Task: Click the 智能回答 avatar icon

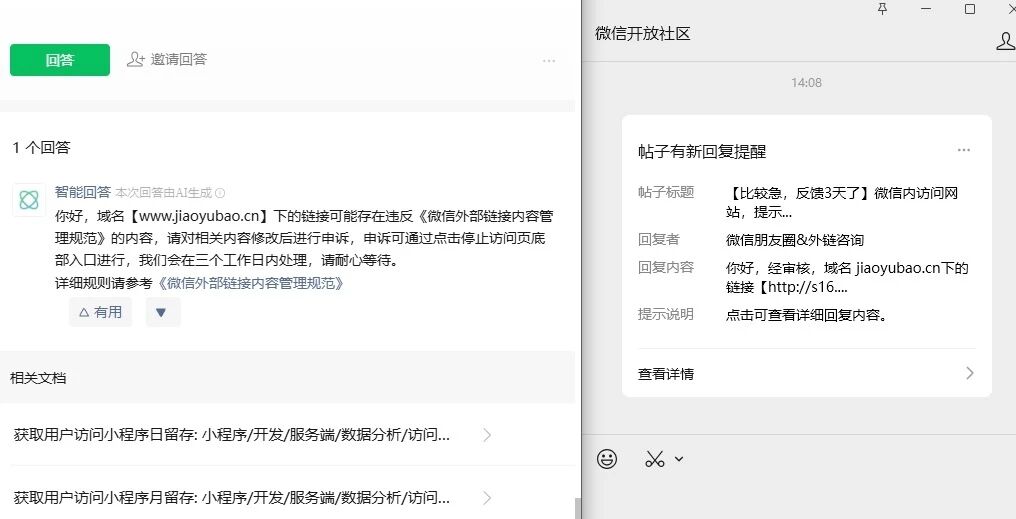Action: 29,200
